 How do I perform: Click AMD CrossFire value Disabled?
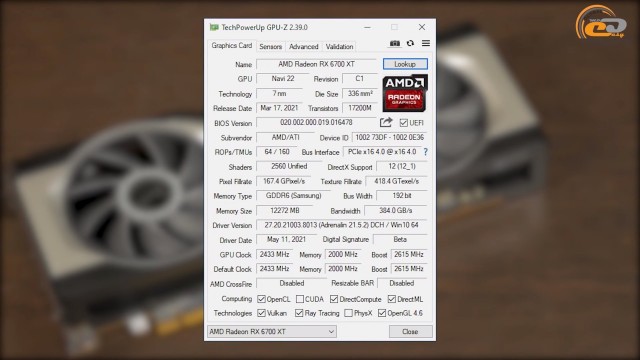(x=291, y=283)
